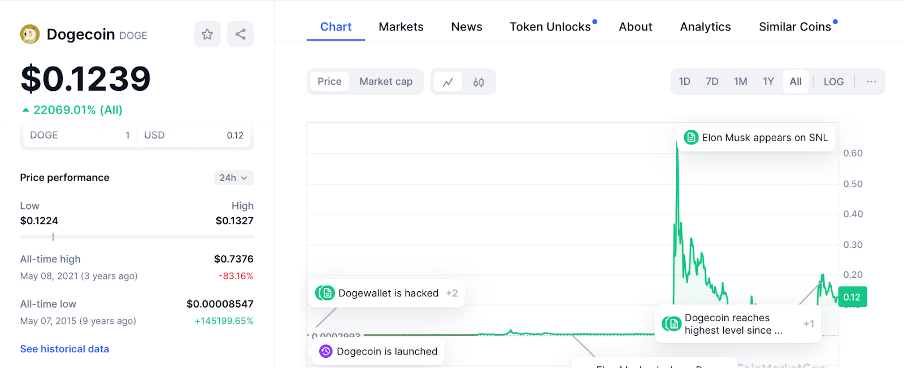Image resolution: width=904 pixels, height=368 pixels.
Task: Switch to the Markets tab
Action: [x=401, y=27]
